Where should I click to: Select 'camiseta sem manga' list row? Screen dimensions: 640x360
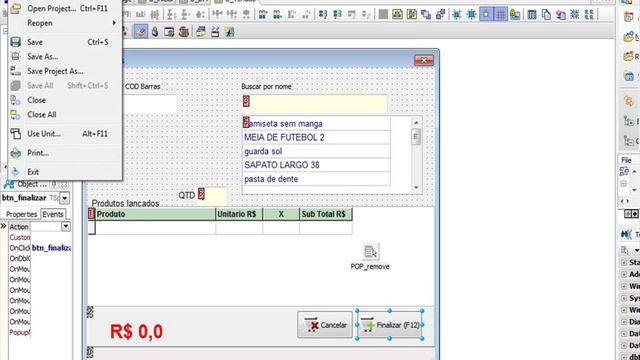pyautogui.click(x=316, y=123)
